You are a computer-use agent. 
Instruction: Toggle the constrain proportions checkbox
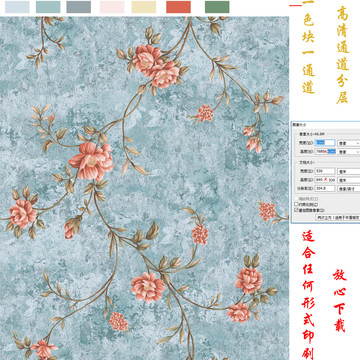(x=296, y=204)
